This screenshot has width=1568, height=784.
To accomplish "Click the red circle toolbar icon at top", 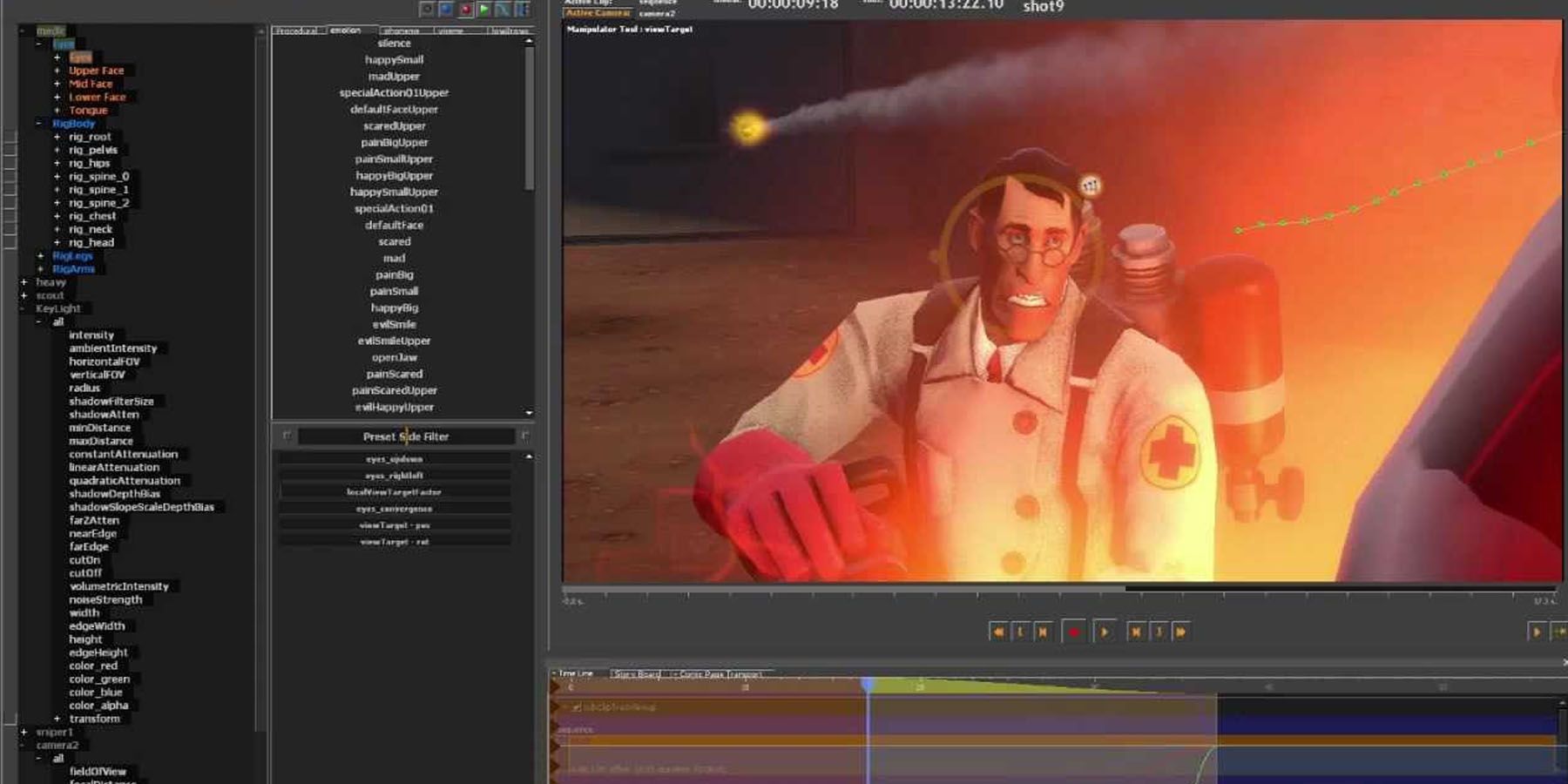I will pyautogui.click(x=465, y=10).
